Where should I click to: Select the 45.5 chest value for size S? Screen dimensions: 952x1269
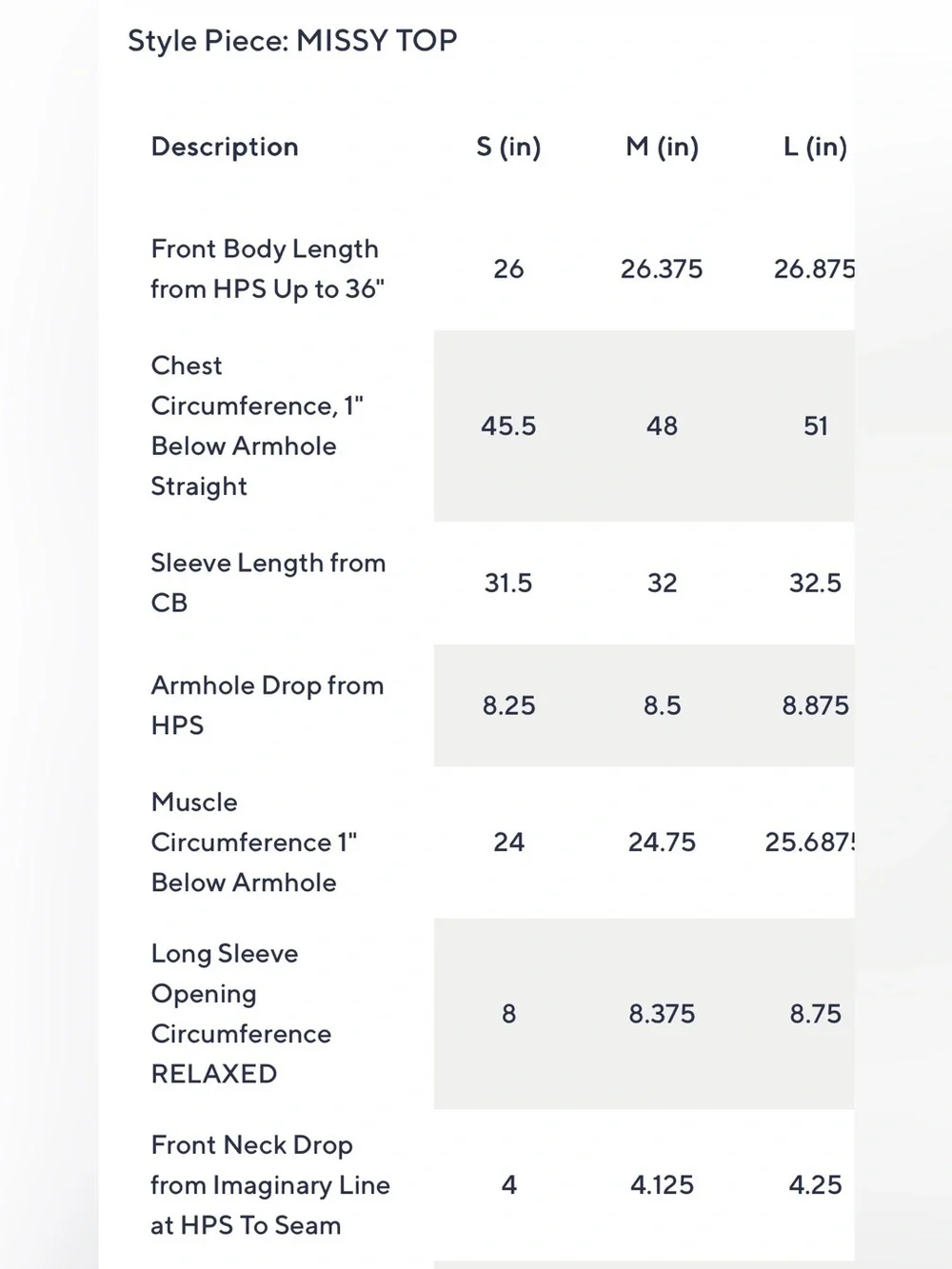click(508, 426)
